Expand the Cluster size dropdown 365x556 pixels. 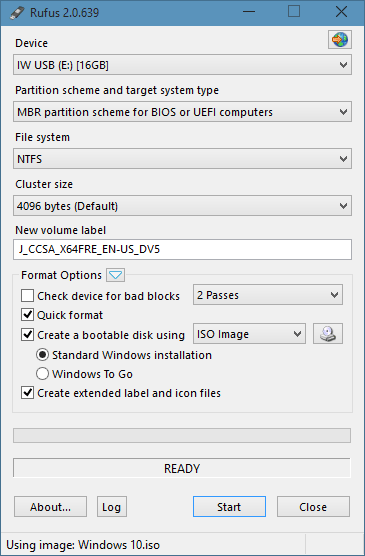tap(182, 206)
